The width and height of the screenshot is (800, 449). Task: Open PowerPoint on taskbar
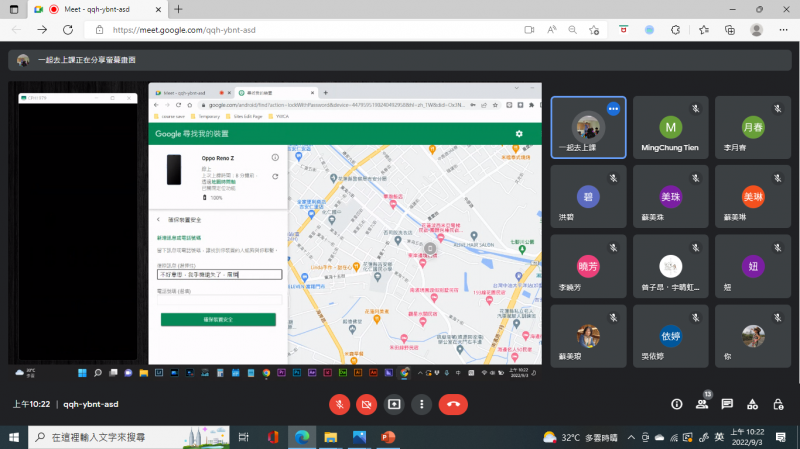388,437
